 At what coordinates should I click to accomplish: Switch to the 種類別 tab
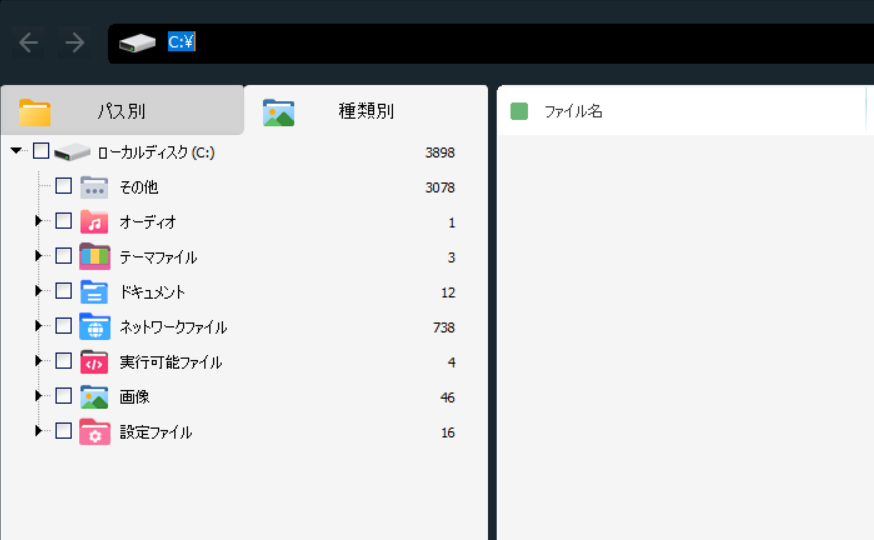tap(366, 110)
